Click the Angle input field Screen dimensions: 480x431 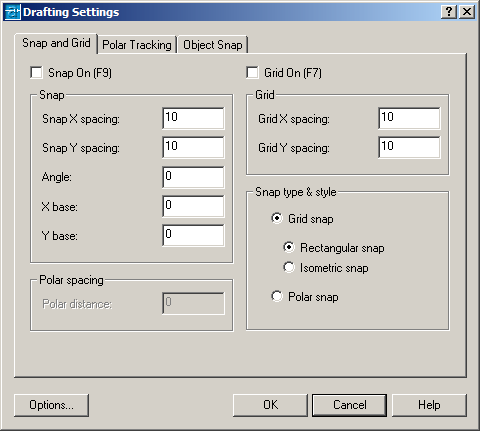pos(193,177)
